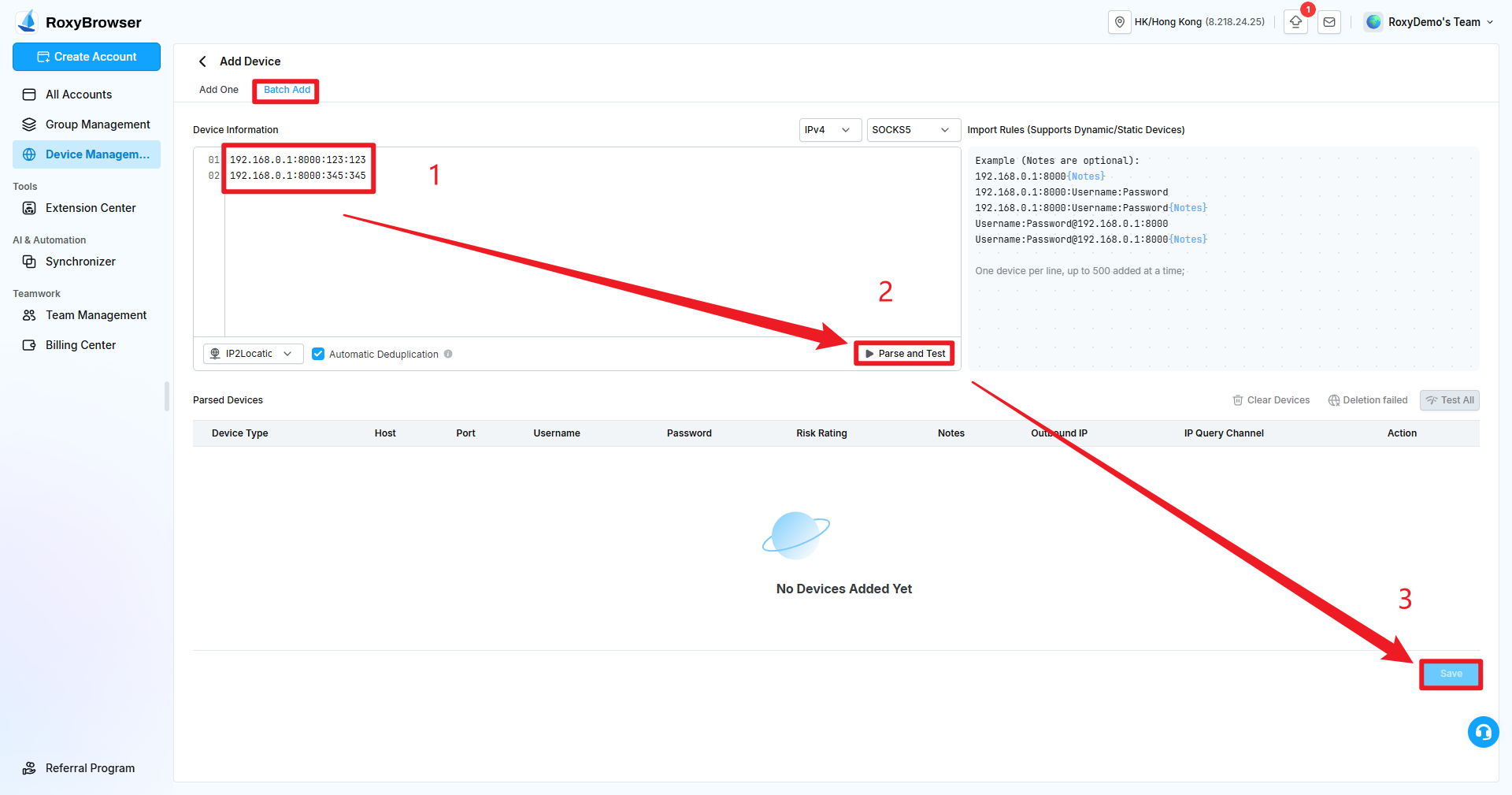1512x795 pixels.
Task: Click the Synchronizer icon
Action: [x=29, y=262]
